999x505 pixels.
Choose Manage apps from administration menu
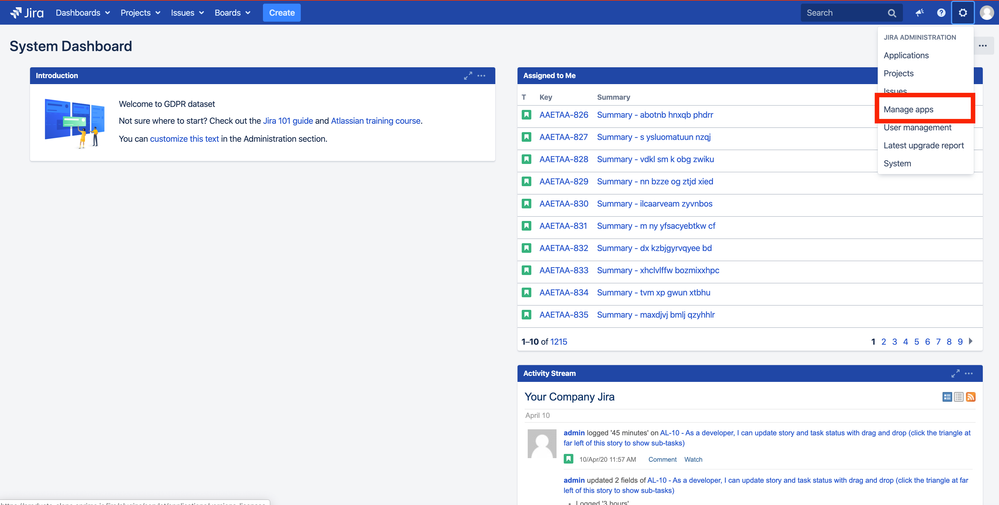tap(908, 110)
